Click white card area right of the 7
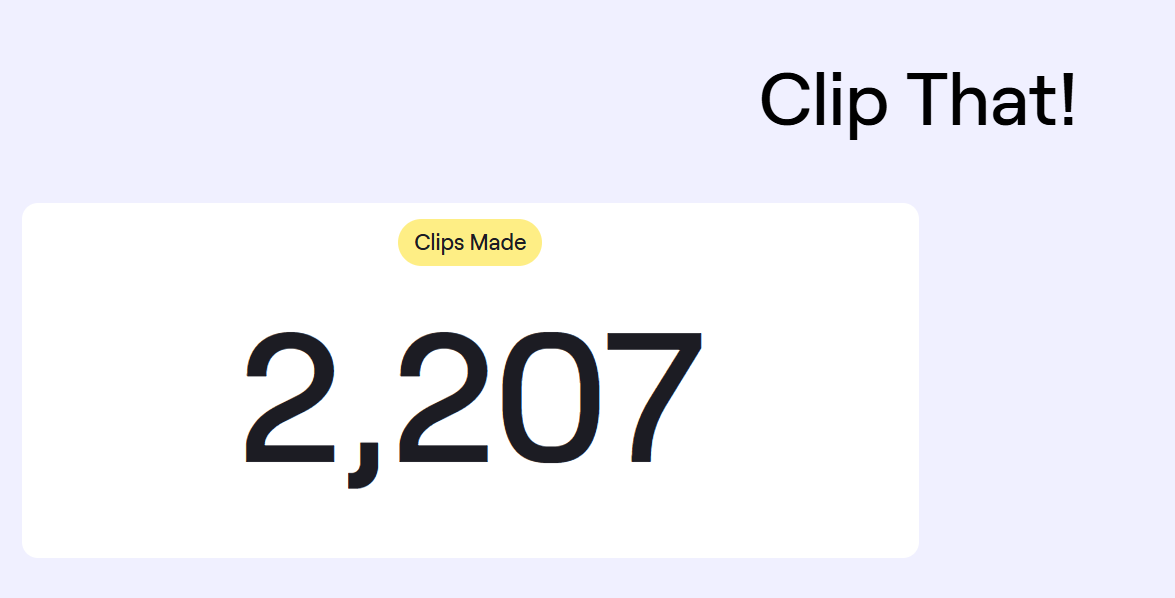This screenshot has width=1175, height=598. [809, 397]
